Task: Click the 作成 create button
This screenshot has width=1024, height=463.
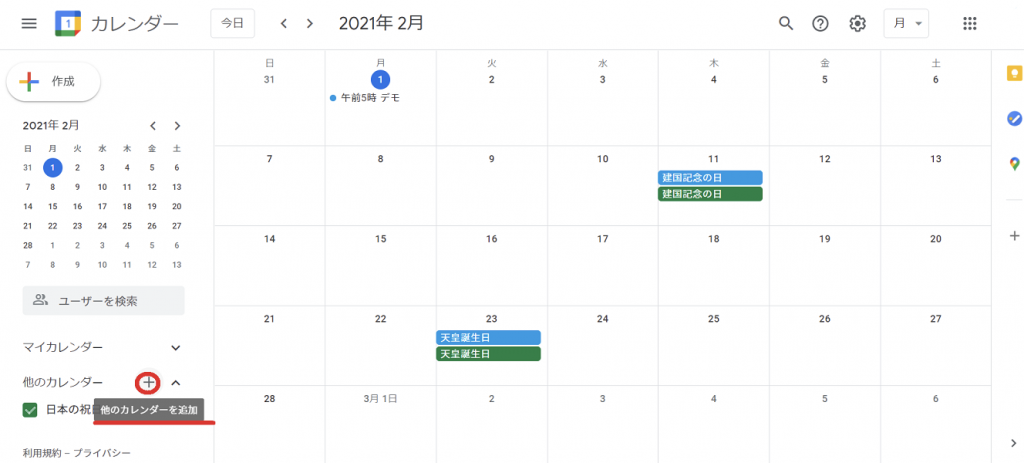Action: point(54,81)
